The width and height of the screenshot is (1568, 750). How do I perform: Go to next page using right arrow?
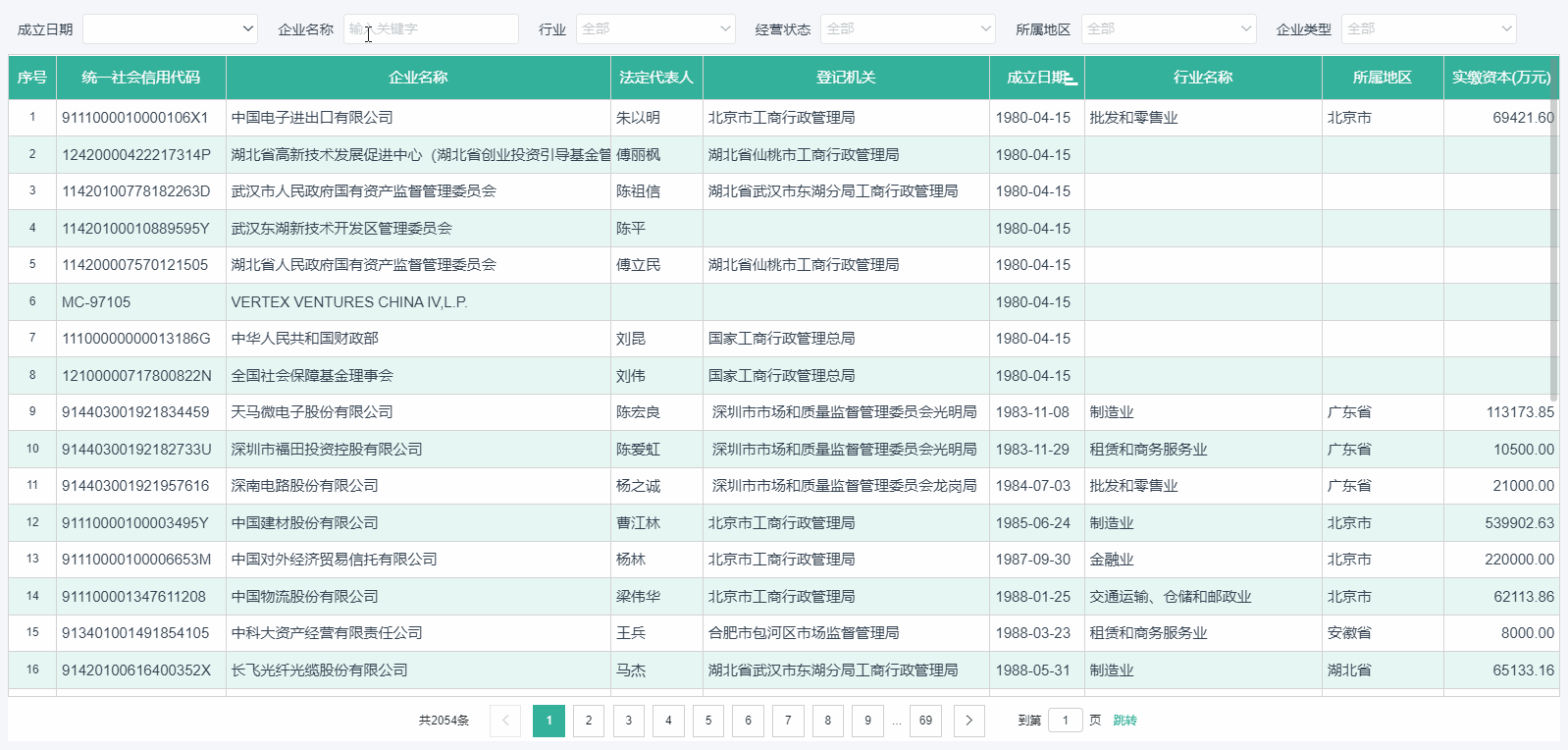click(x=968, y=721)
